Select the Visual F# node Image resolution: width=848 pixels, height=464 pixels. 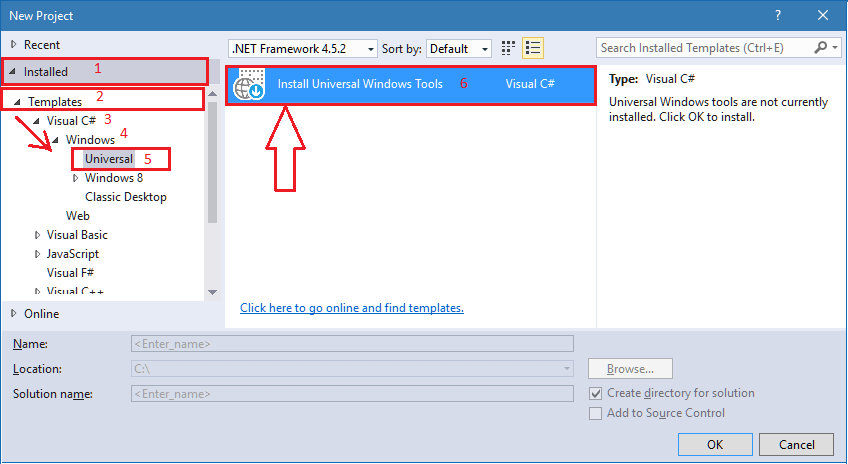coord(70,273)
